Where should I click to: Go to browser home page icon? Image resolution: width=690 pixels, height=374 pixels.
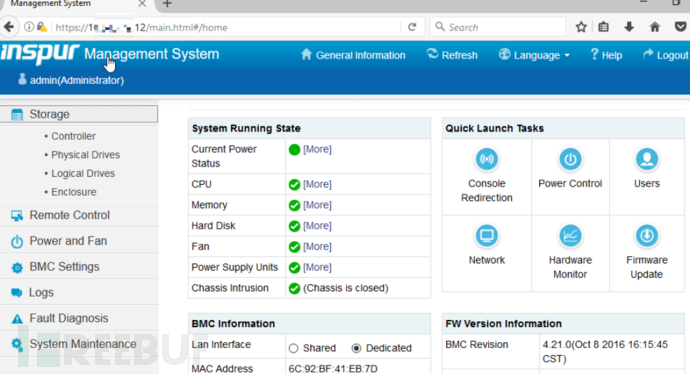(x=655, y=27)
